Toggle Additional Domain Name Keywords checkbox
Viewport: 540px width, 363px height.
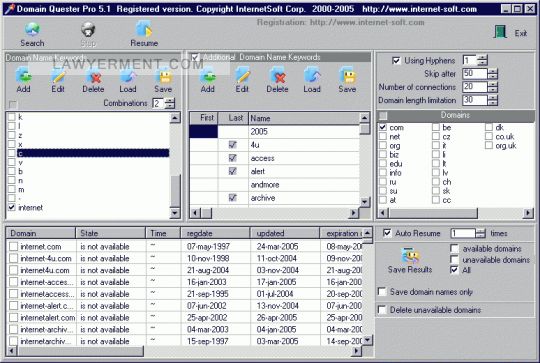[x=195, y=57]
